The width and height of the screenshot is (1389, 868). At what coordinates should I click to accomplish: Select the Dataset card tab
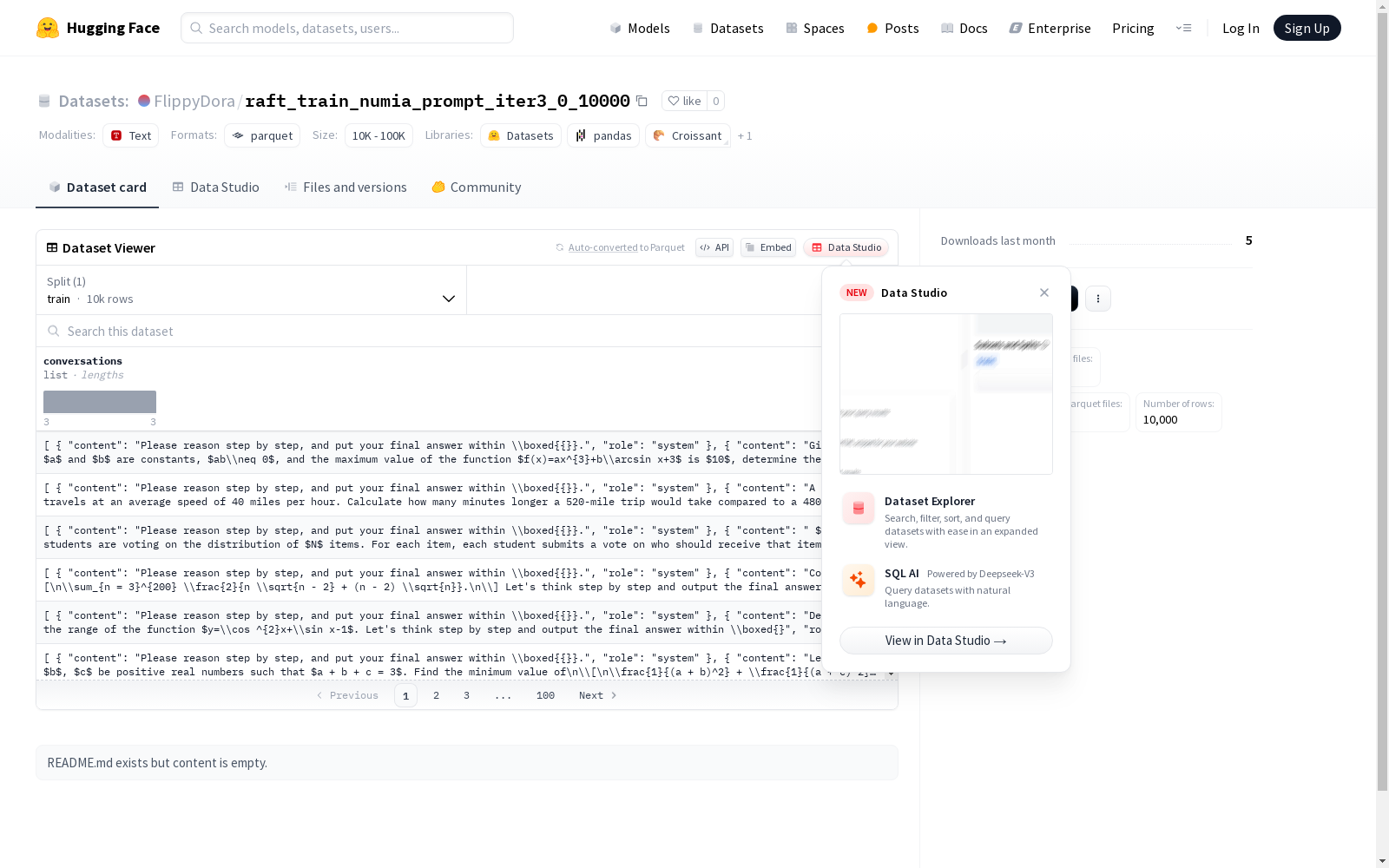pos(97,187)
